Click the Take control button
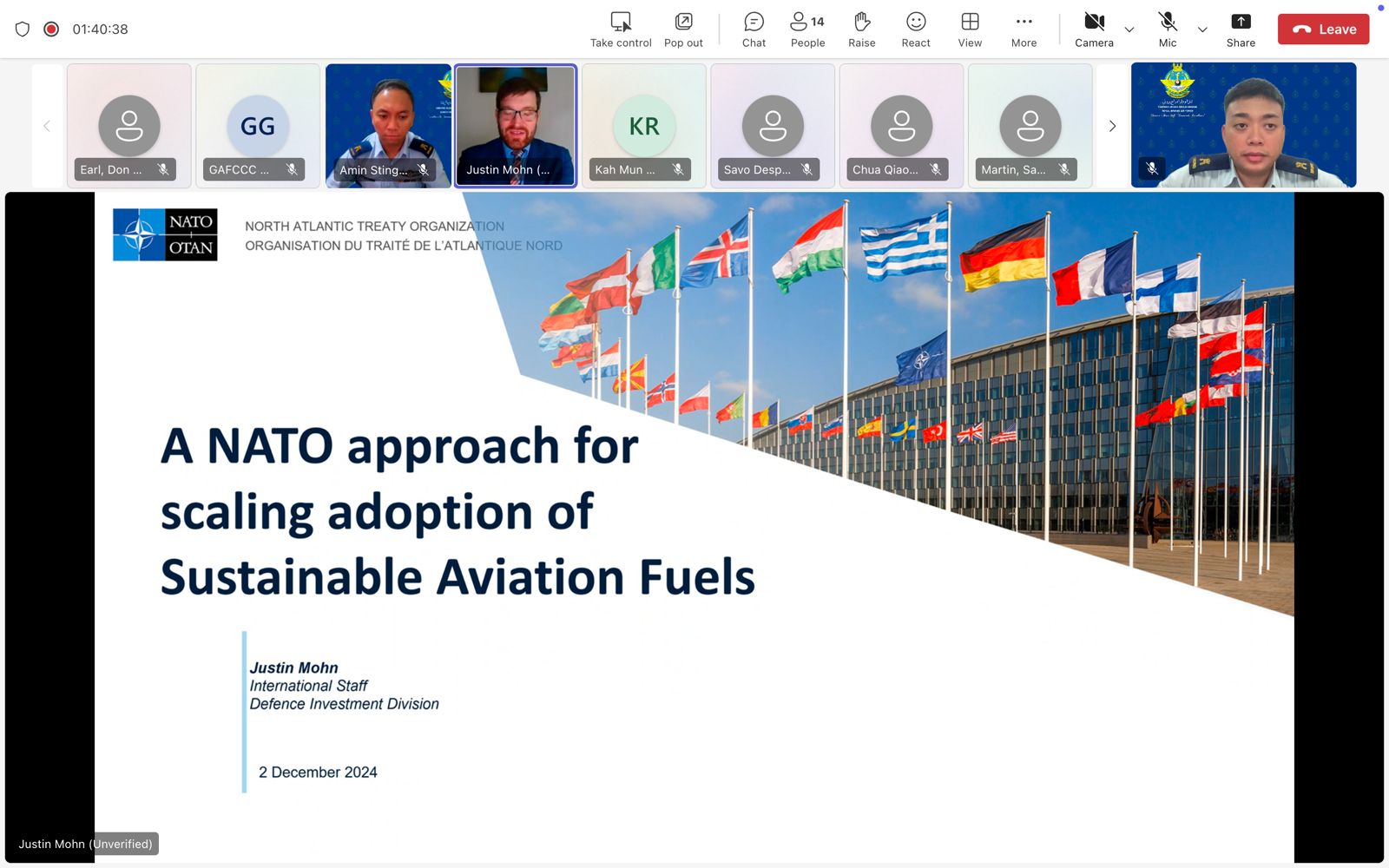The image size is (1389, 868). coord(621,30)
